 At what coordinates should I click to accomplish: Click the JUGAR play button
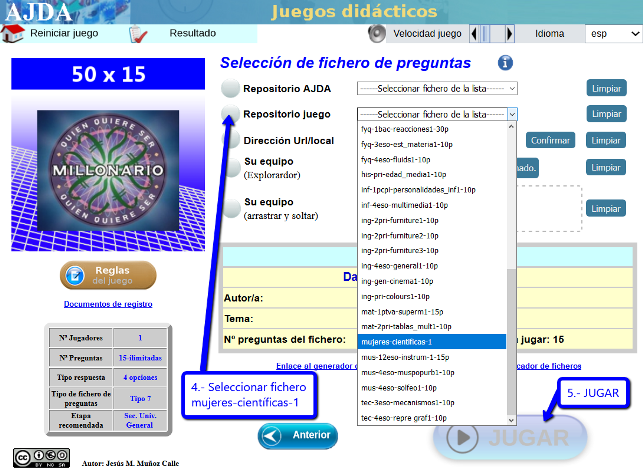tap(510, 437)
